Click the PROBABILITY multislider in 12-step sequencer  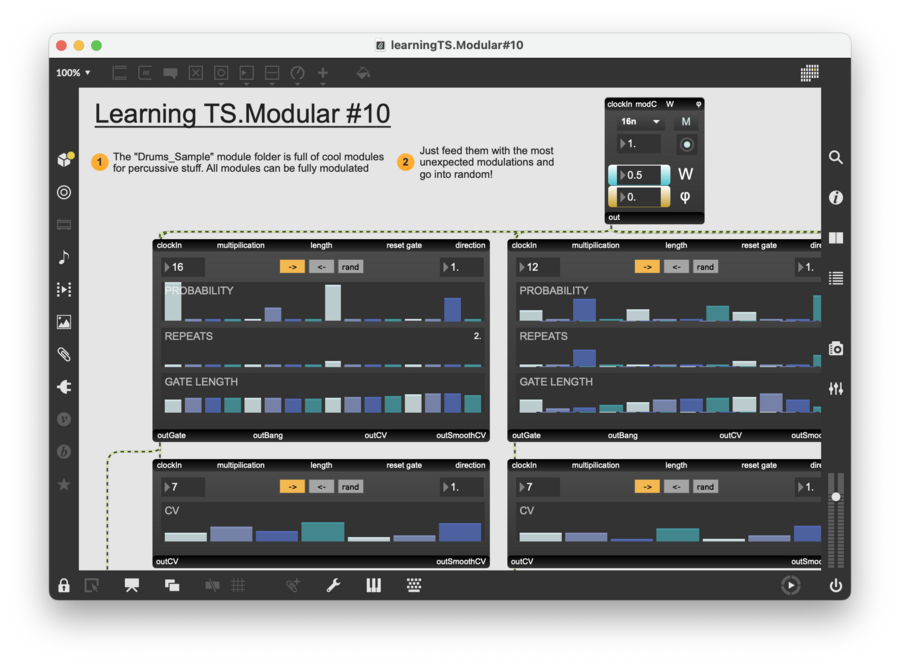click(x=669, y=302)
